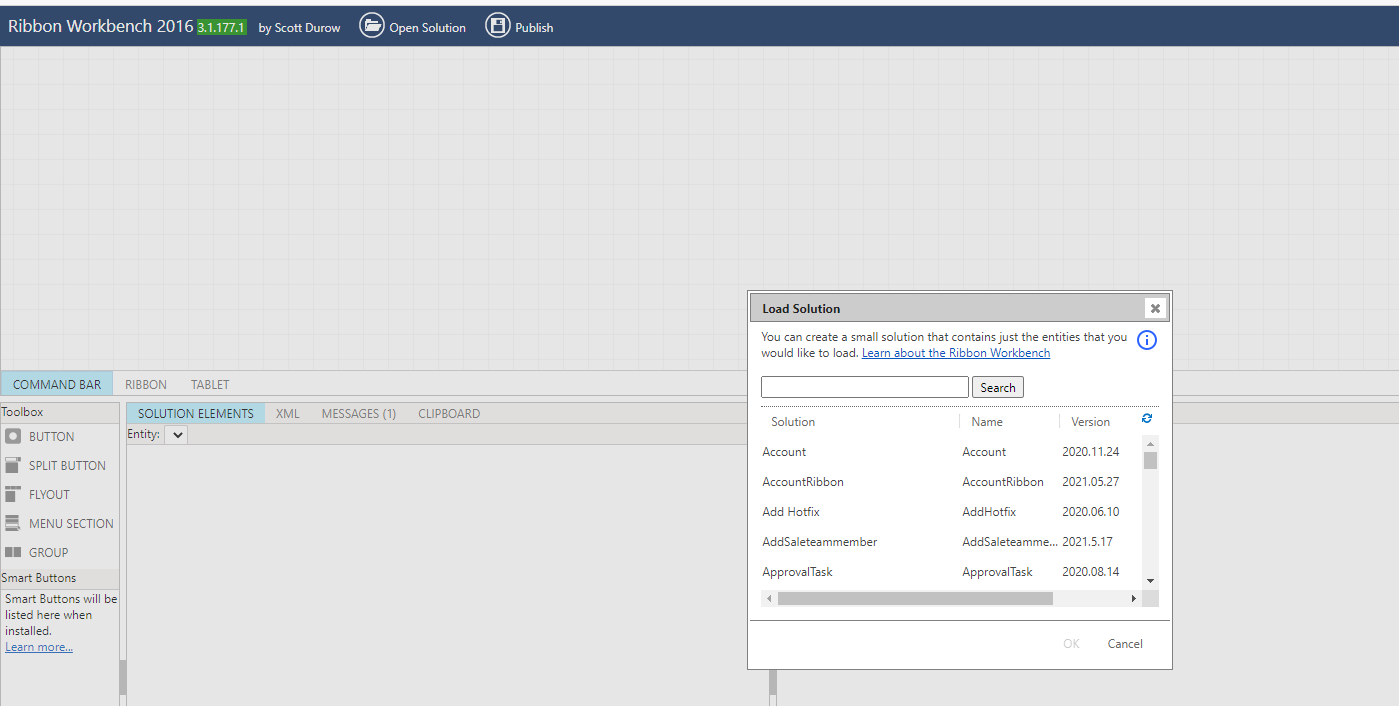
Task: Open the Clipboard tab
Action: [449, 413]
